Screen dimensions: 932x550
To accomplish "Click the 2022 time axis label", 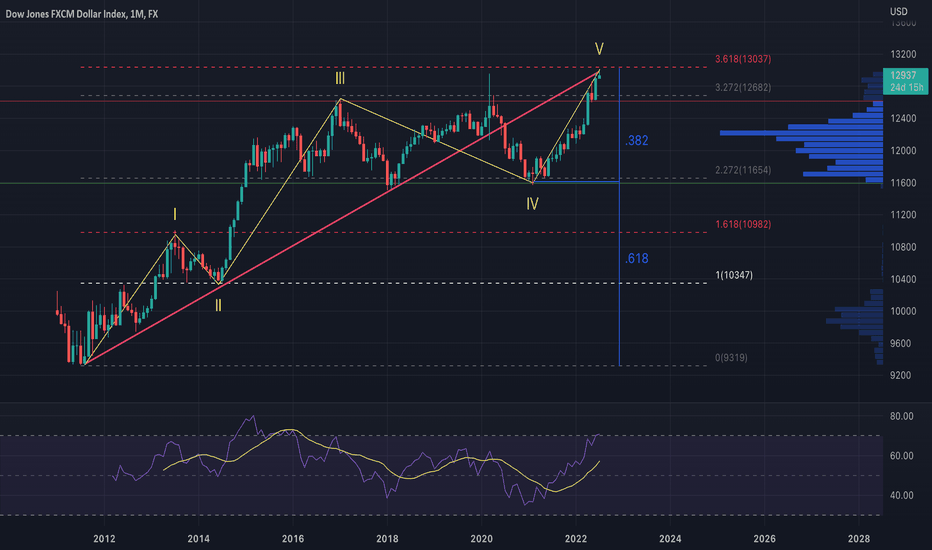I will tap(576, 539).
